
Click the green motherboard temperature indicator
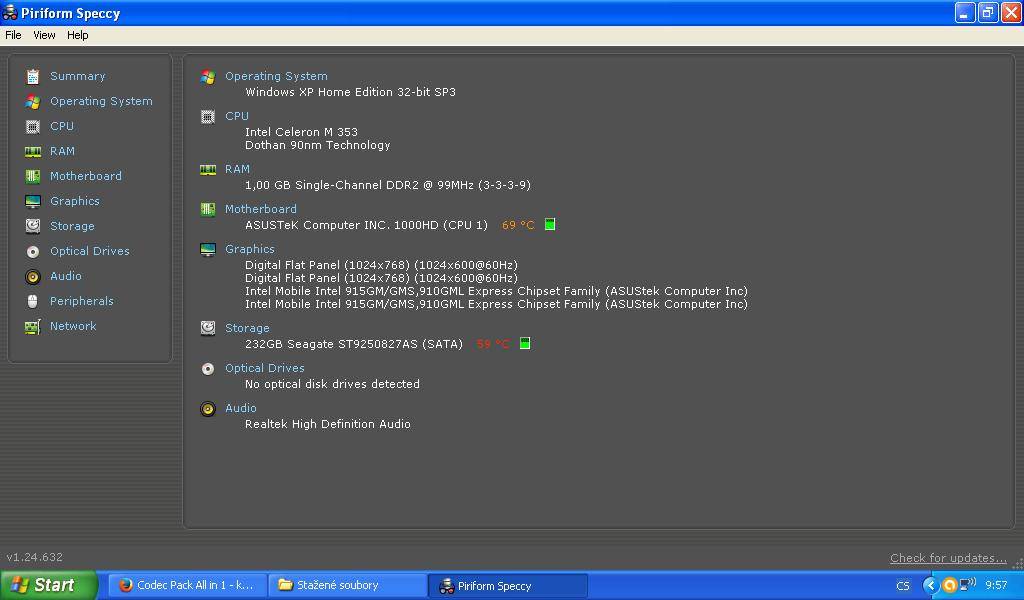tap(550, 225)
